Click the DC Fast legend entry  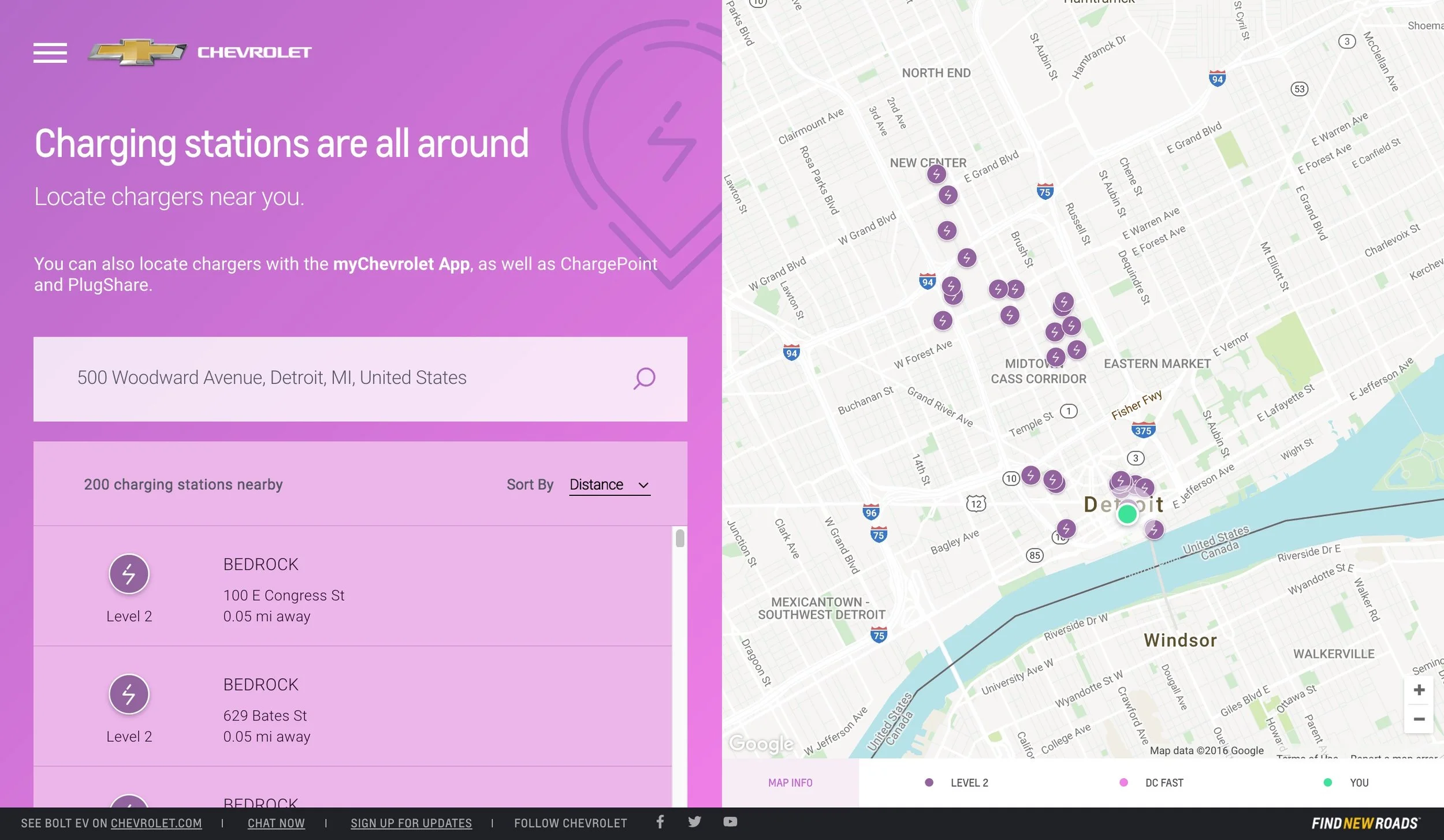[1151, 783]
